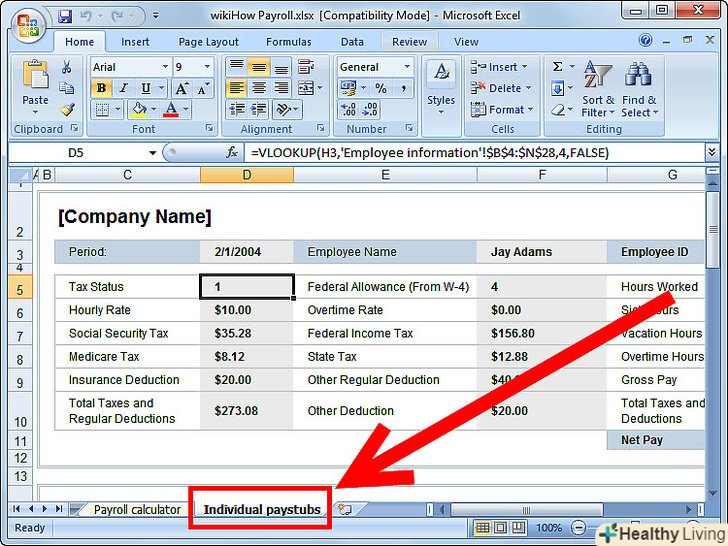Apply cell borders using the Borders icon
Image resolution: width=728 pixels, height=546 pixels.
pos(102,110)
